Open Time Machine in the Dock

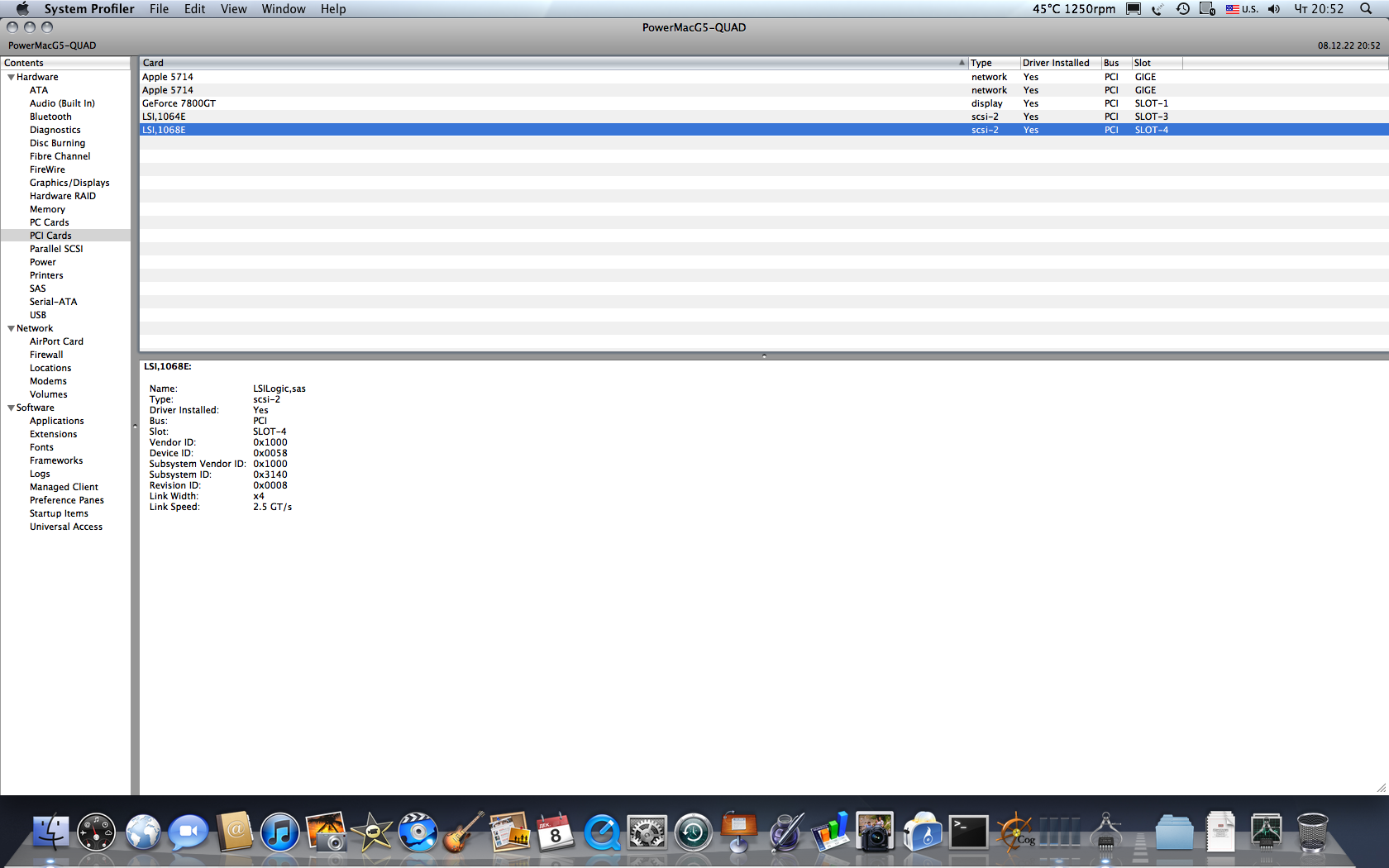pos(693,832)
